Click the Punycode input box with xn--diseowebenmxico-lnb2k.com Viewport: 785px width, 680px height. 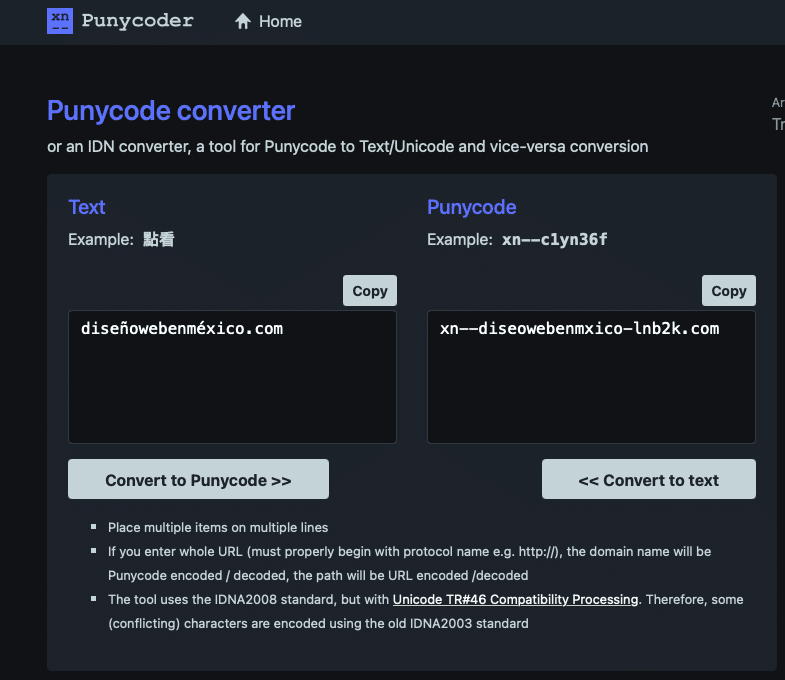coord(591,377)
